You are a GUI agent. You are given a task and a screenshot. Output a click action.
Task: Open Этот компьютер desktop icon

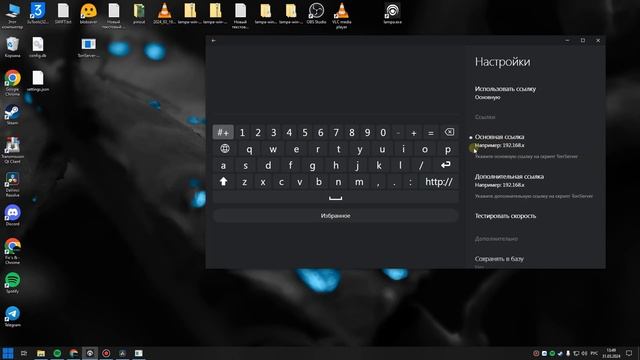click(x=12, y=16)
